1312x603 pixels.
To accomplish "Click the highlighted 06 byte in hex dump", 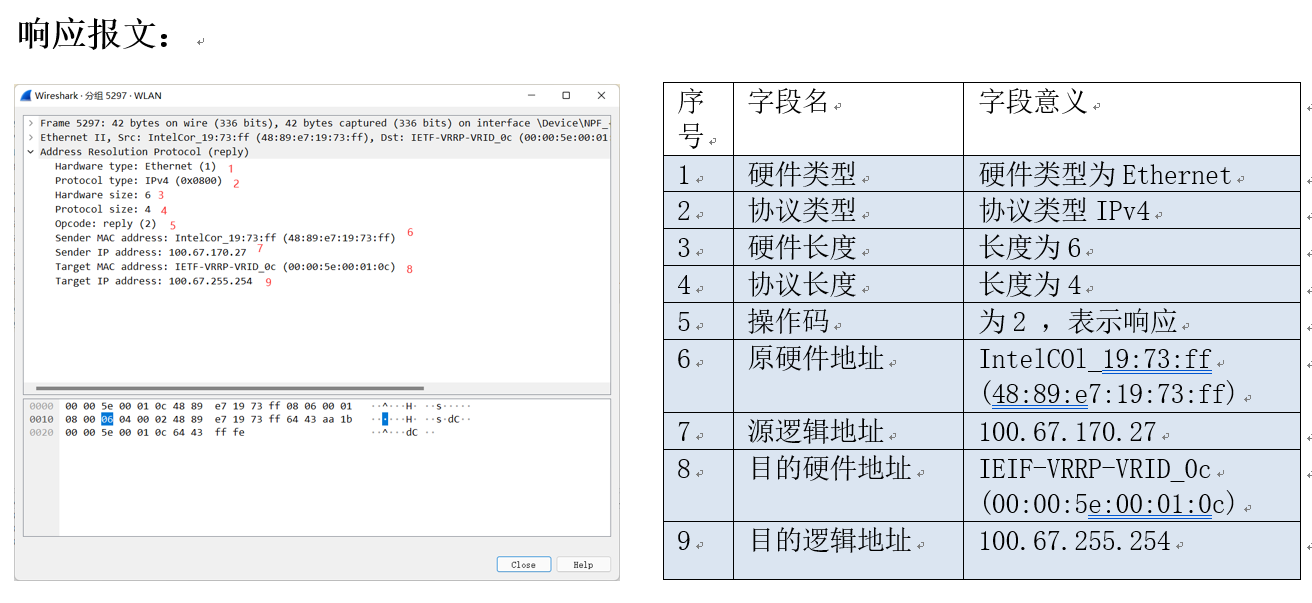I will 107,419.
